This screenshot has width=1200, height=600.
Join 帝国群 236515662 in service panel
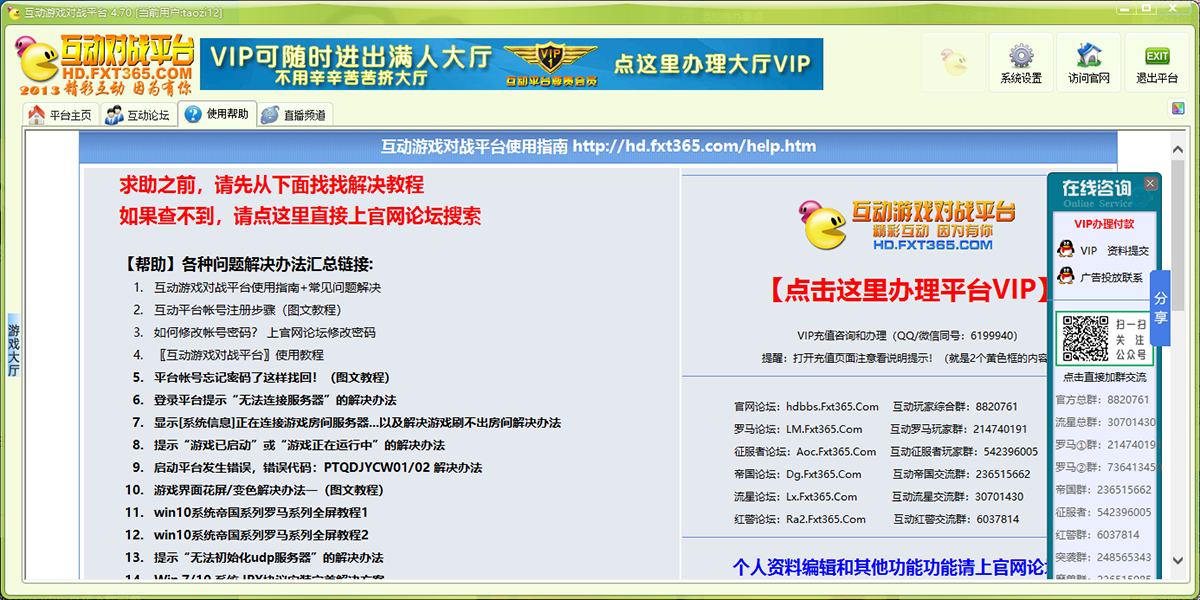pos(1104,490)
